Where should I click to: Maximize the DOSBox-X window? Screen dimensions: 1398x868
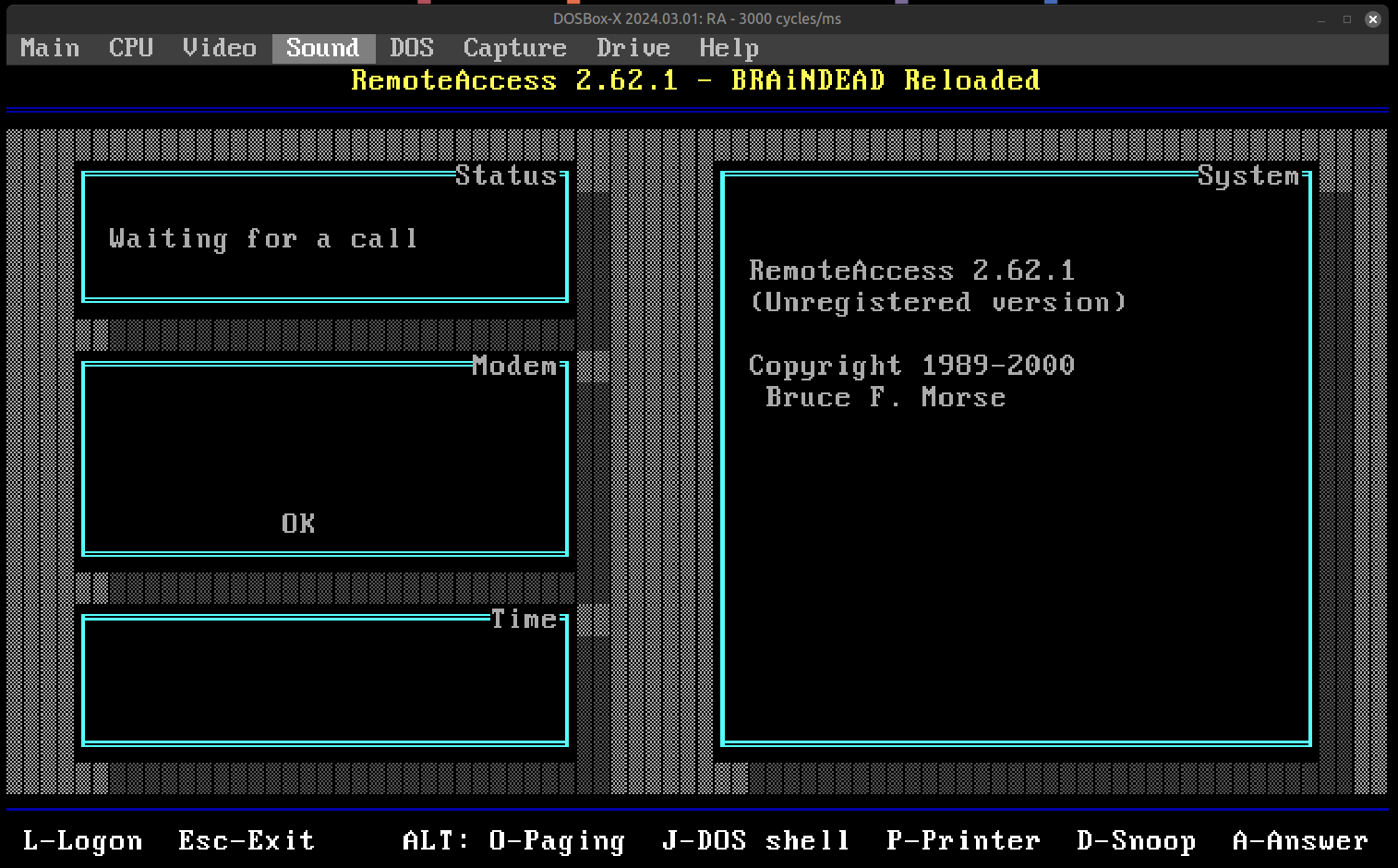(1347, 18)
